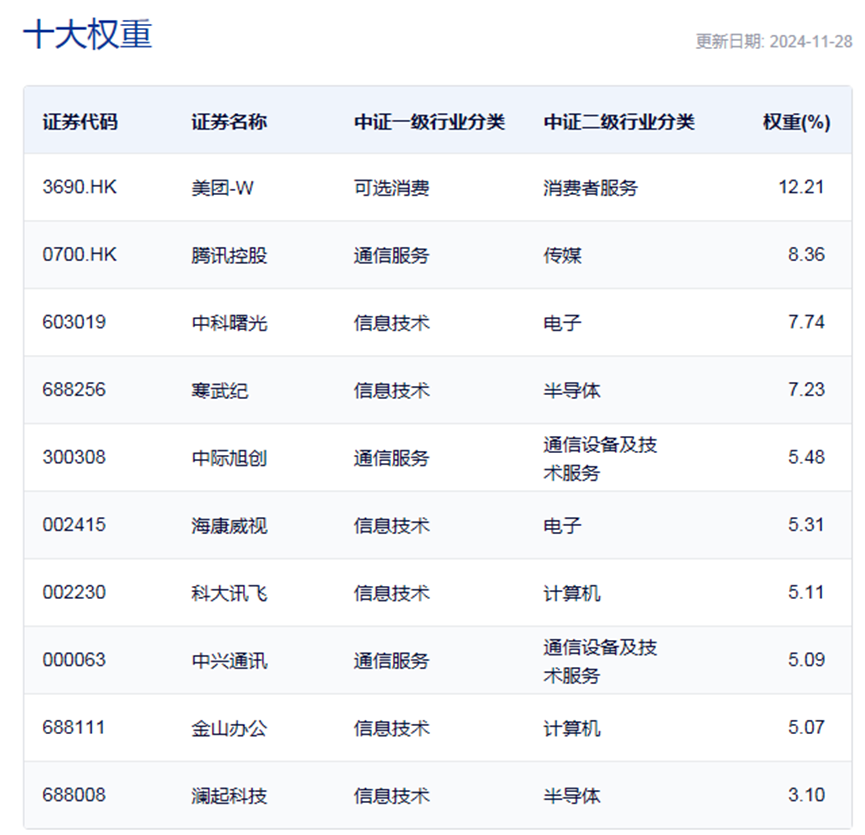The width and height of the screenshot is (865, 835).
Task: Click the 证券名称 column header
Action: coord(229,122)
